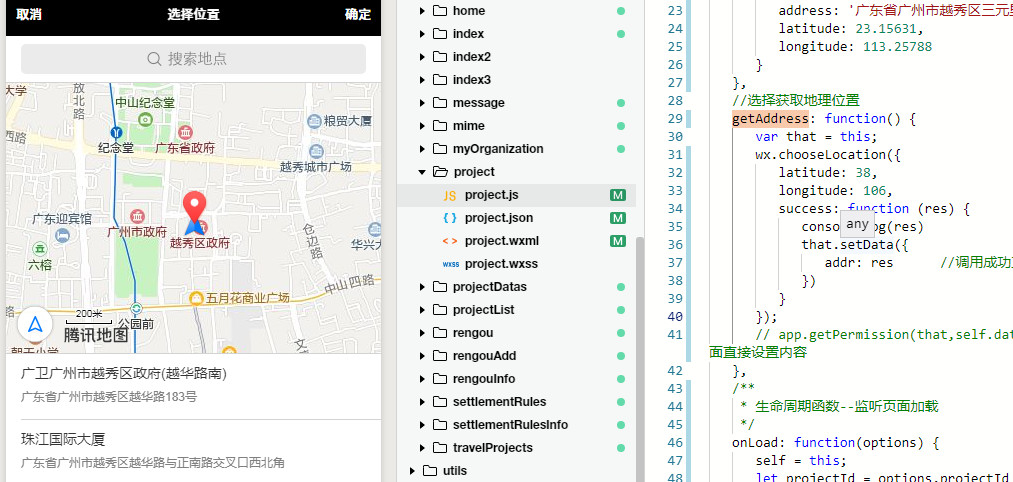Click the angle-bracket icon of project.wxml
The height and width of the screenshot is (482, 1013).
450,242
